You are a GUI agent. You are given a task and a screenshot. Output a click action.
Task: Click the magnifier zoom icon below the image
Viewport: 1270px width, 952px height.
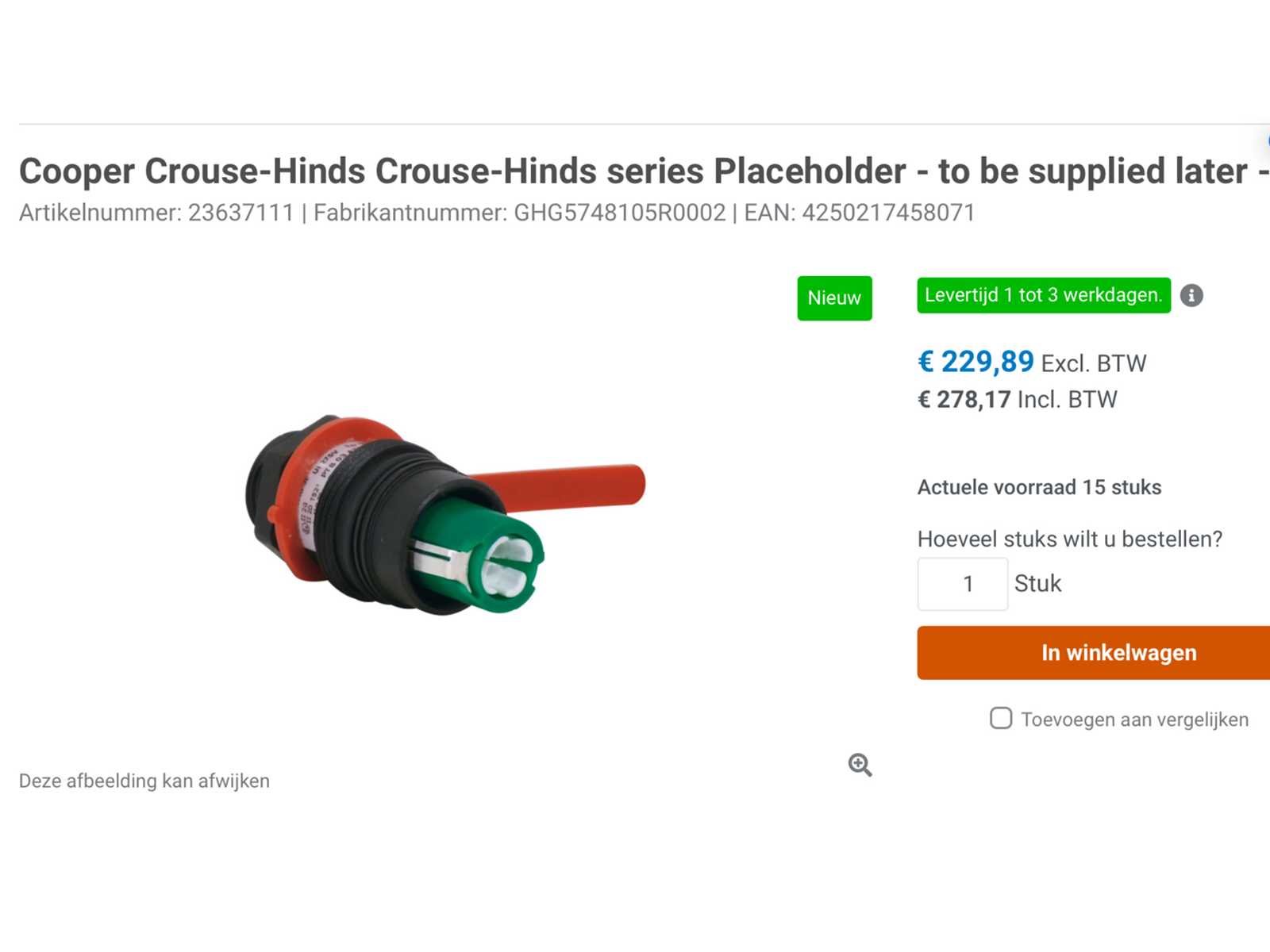coord(860,765)
